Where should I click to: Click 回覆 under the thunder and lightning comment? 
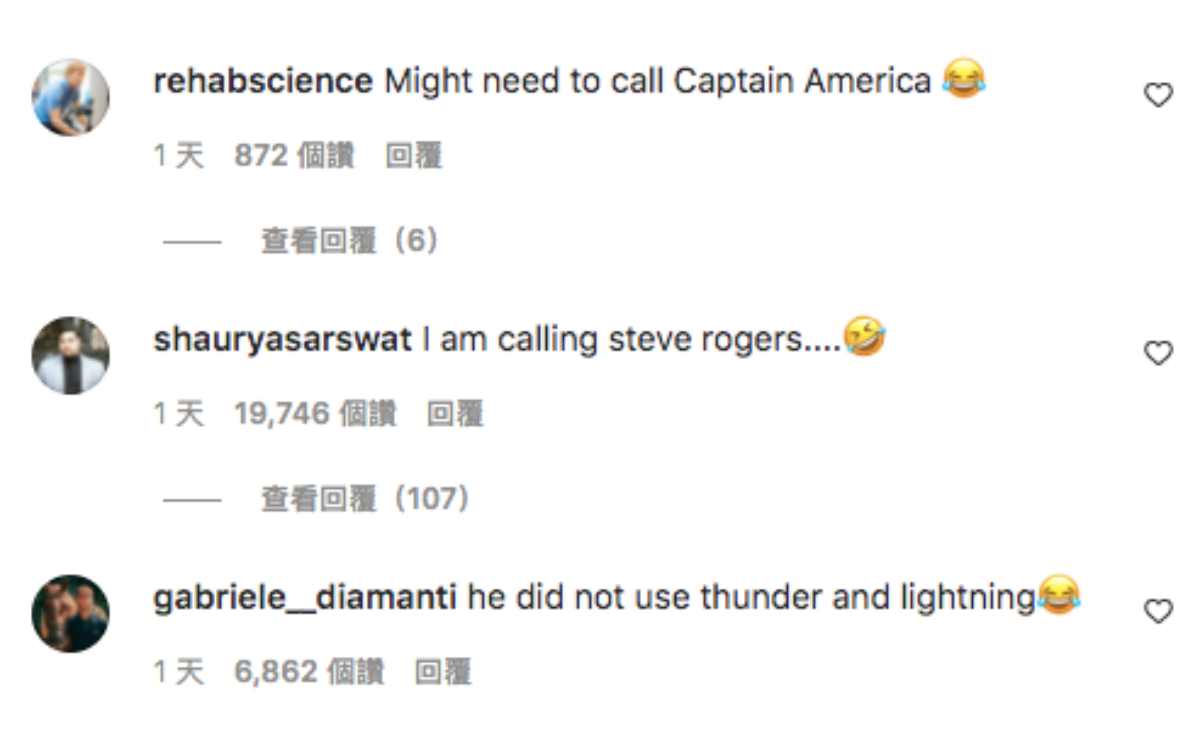click(x=442, y=672)
